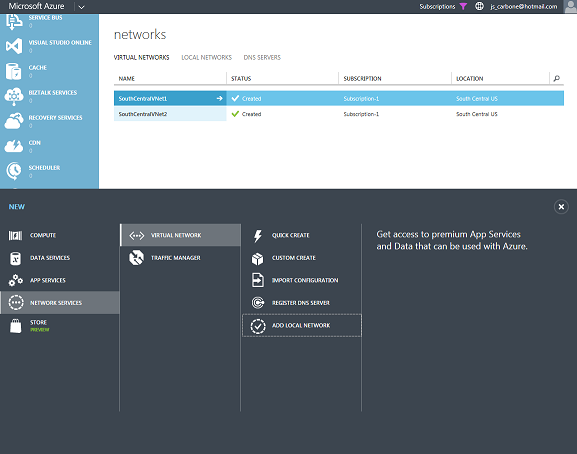The width and height of the screenshot is (577, 454).
Task: Choose Traffic Manager menu label
Action: click(x=176, y=258)
